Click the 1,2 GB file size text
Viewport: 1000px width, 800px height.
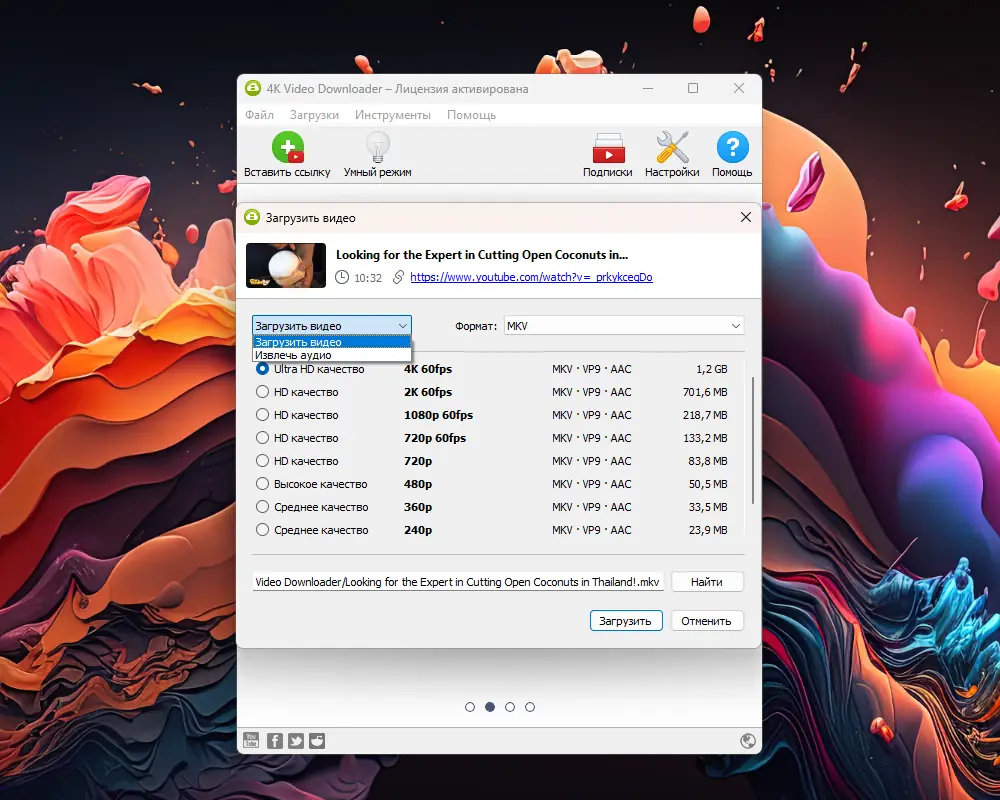[712, 369]
